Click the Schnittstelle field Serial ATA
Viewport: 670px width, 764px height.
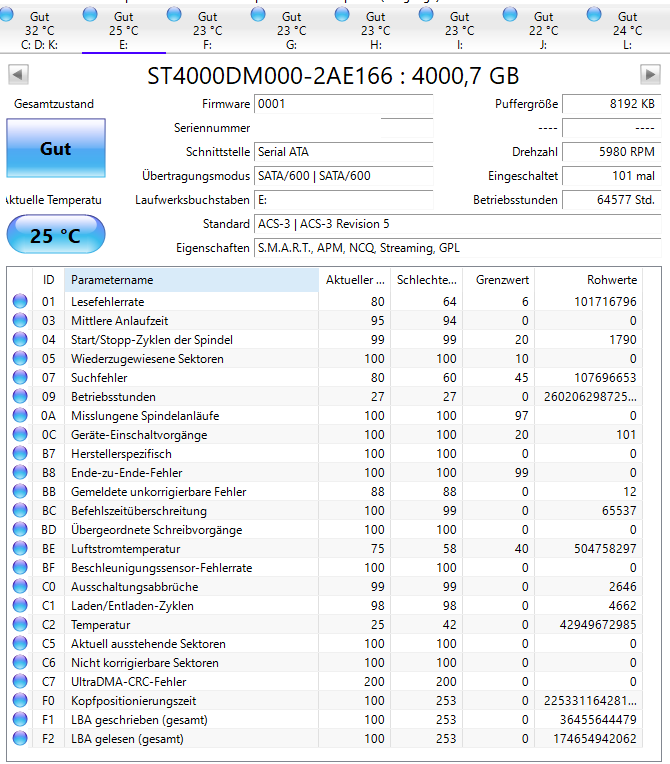[x=344, y=152]
